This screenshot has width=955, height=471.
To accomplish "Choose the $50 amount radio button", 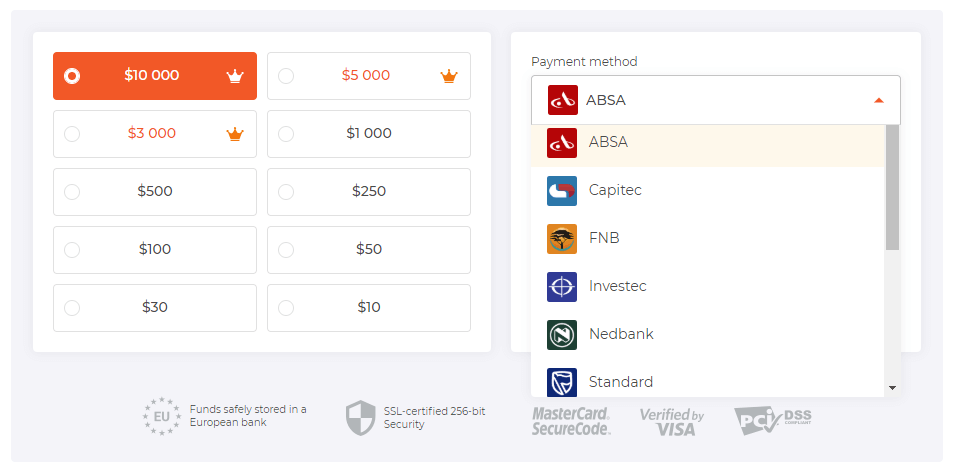I will (x=286, y=250).
